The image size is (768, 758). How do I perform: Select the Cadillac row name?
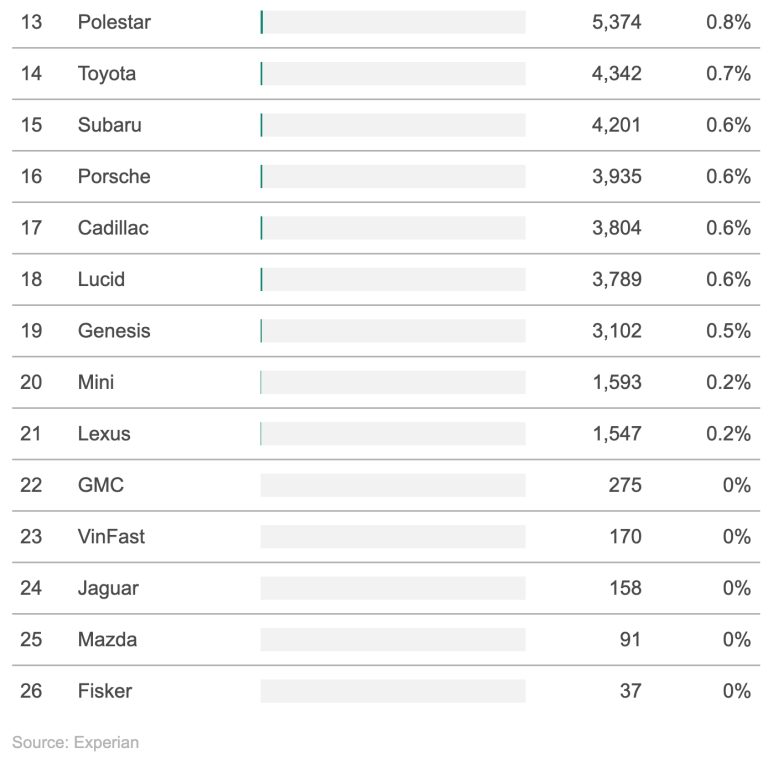(113, 228)
